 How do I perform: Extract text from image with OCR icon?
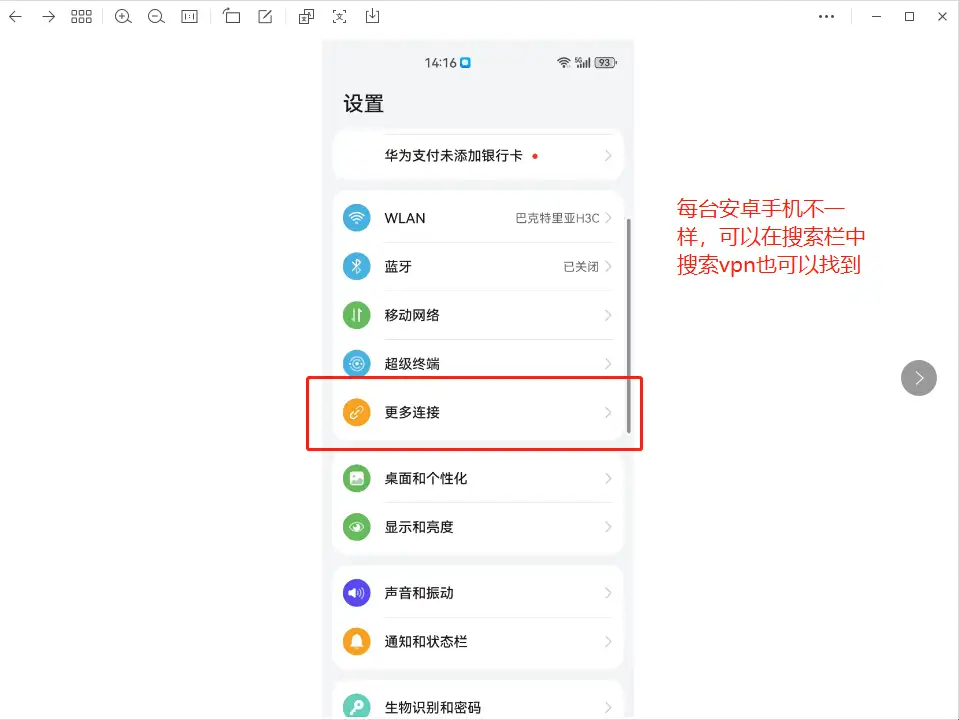click(x=339, y=17)
